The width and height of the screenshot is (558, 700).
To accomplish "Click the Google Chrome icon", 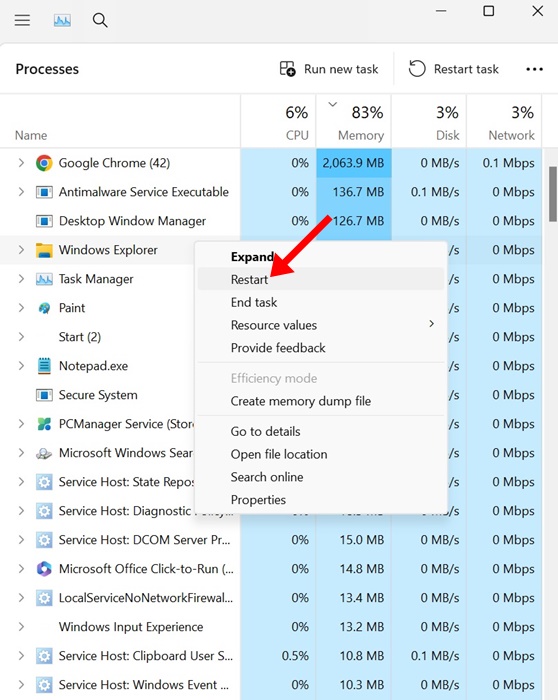I will click(x=44, y=163).
